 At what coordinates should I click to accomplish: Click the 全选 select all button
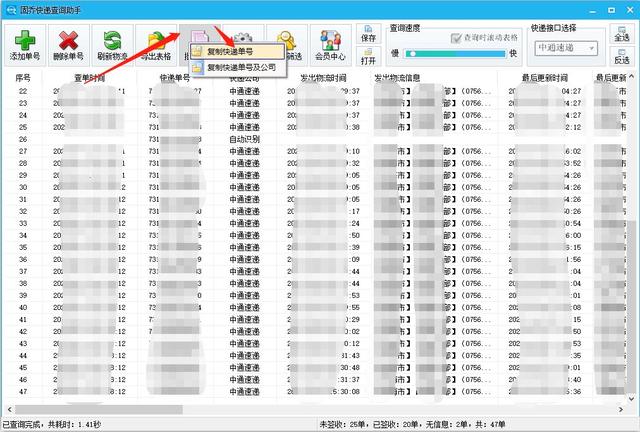(620, 37)
